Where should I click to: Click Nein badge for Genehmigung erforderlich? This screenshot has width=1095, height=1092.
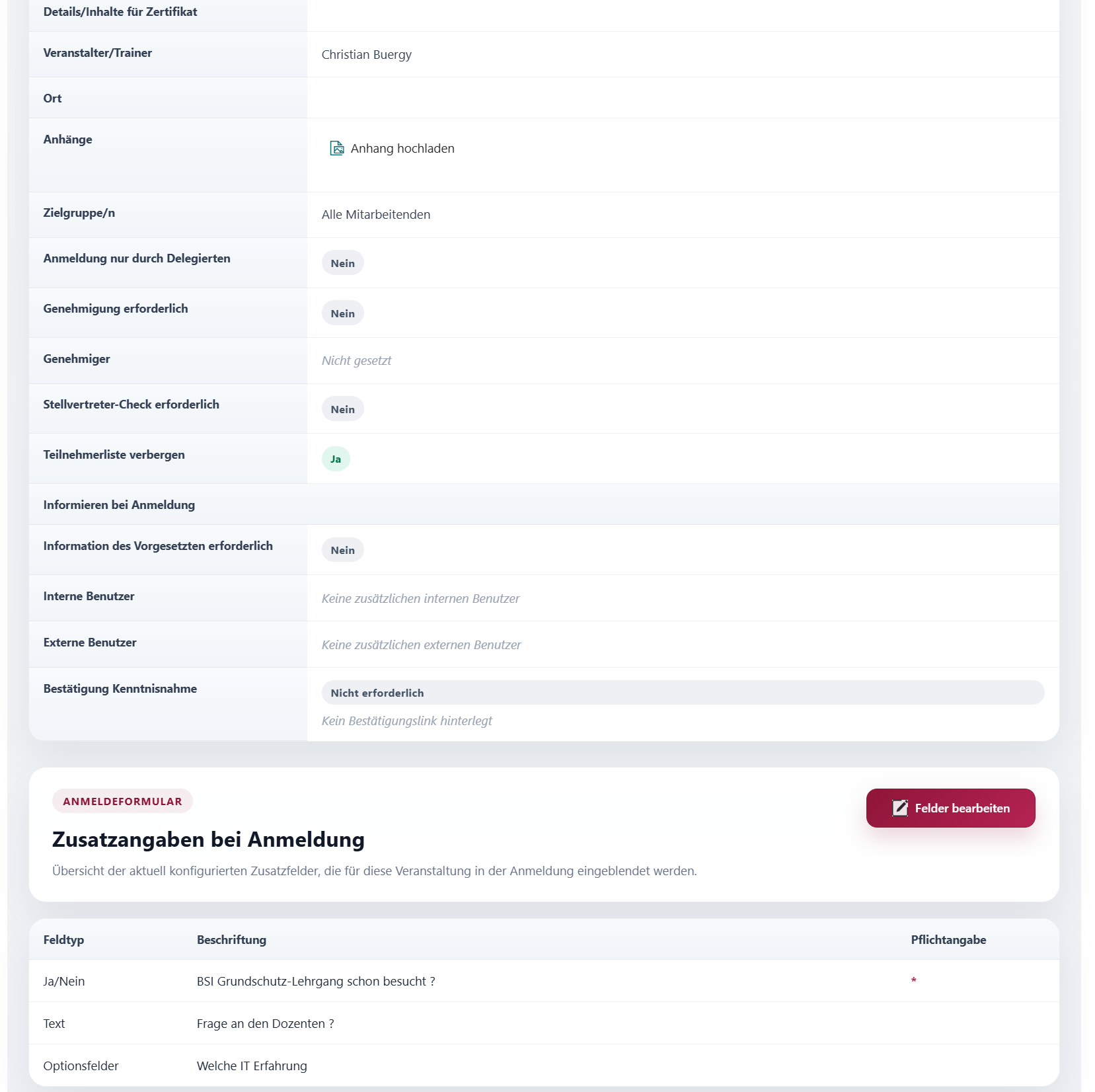tap(342, 313)
